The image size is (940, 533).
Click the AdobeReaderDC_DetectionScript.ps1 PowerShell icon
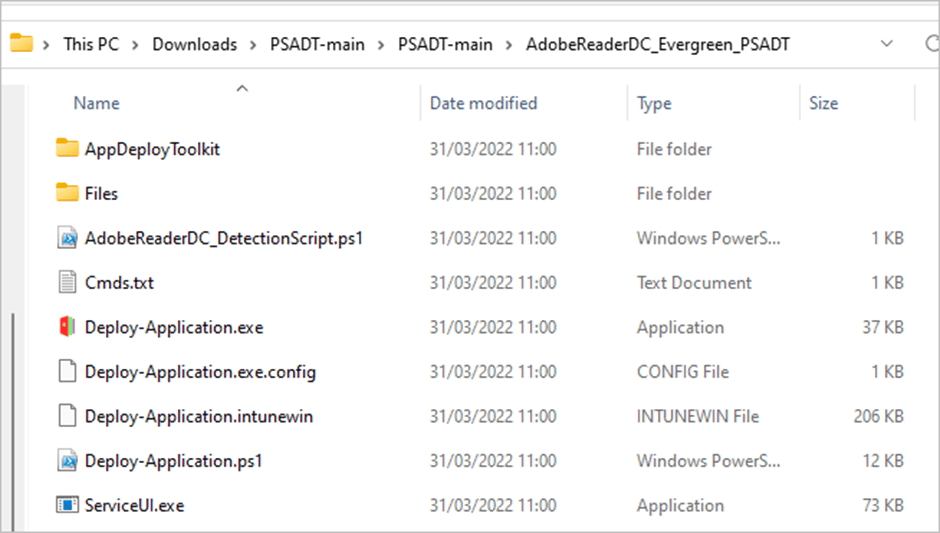point(67,237)
